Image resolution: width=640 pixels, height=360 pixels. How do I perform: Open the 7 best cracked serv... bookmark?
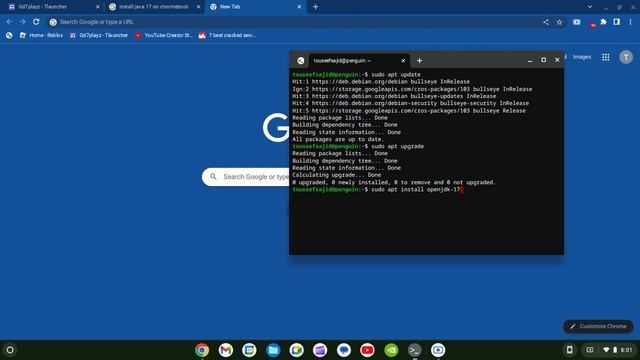pos(227,36)
